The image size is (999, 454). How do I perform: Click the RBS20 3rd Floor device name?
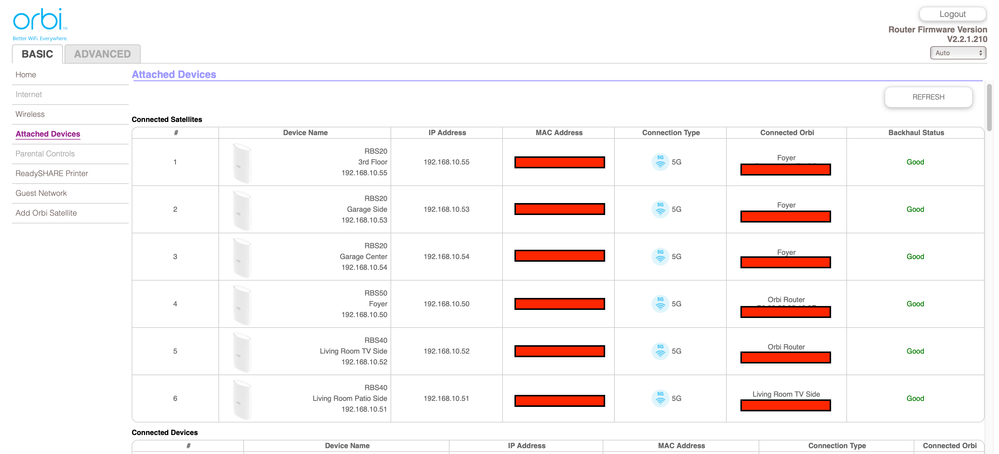coord(365,162)
